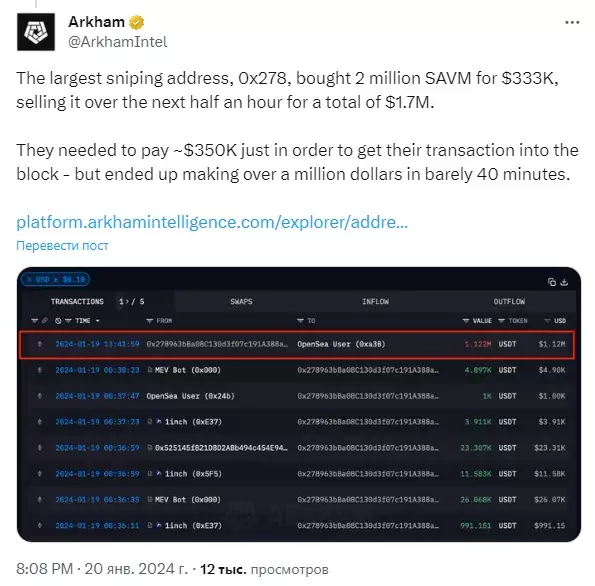The image size is (595, 586).
Task: Open the VALUE column filter
Action: [x=466, y=321]
